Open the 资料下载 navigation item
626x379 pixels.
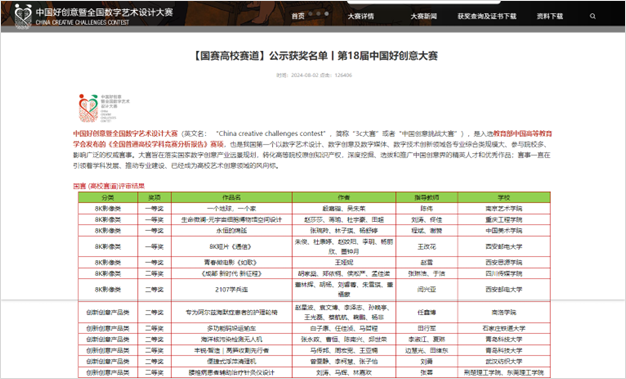coord(549,16)
